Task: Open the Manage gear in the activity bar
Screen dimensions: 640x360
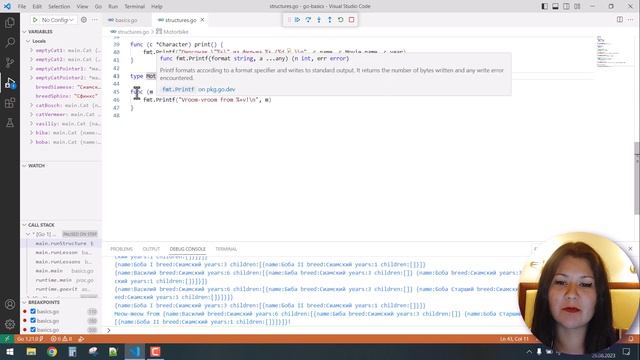Action: [x=10, y=324]
